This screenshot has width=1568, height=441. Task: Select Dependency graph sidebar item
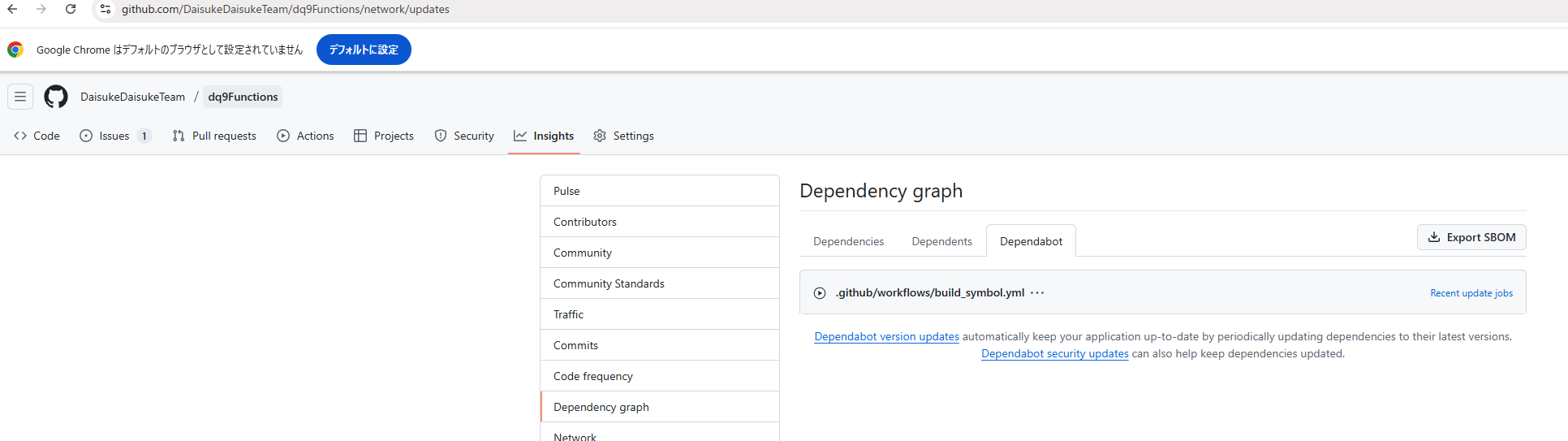click(660, 407)
